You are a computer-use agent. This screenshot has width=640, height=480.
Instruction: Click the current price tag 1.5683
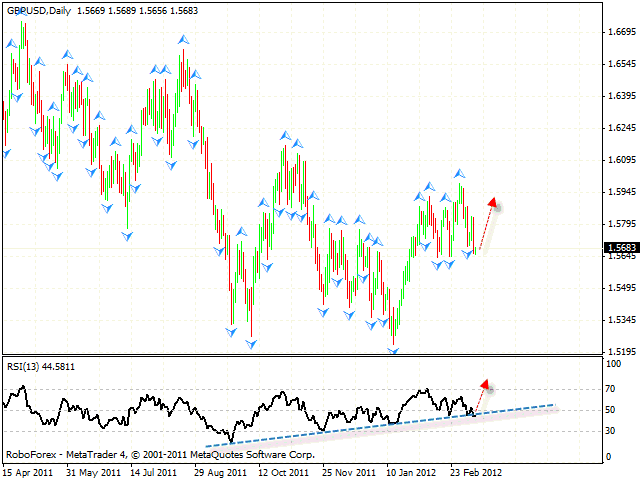pos(621,248)
